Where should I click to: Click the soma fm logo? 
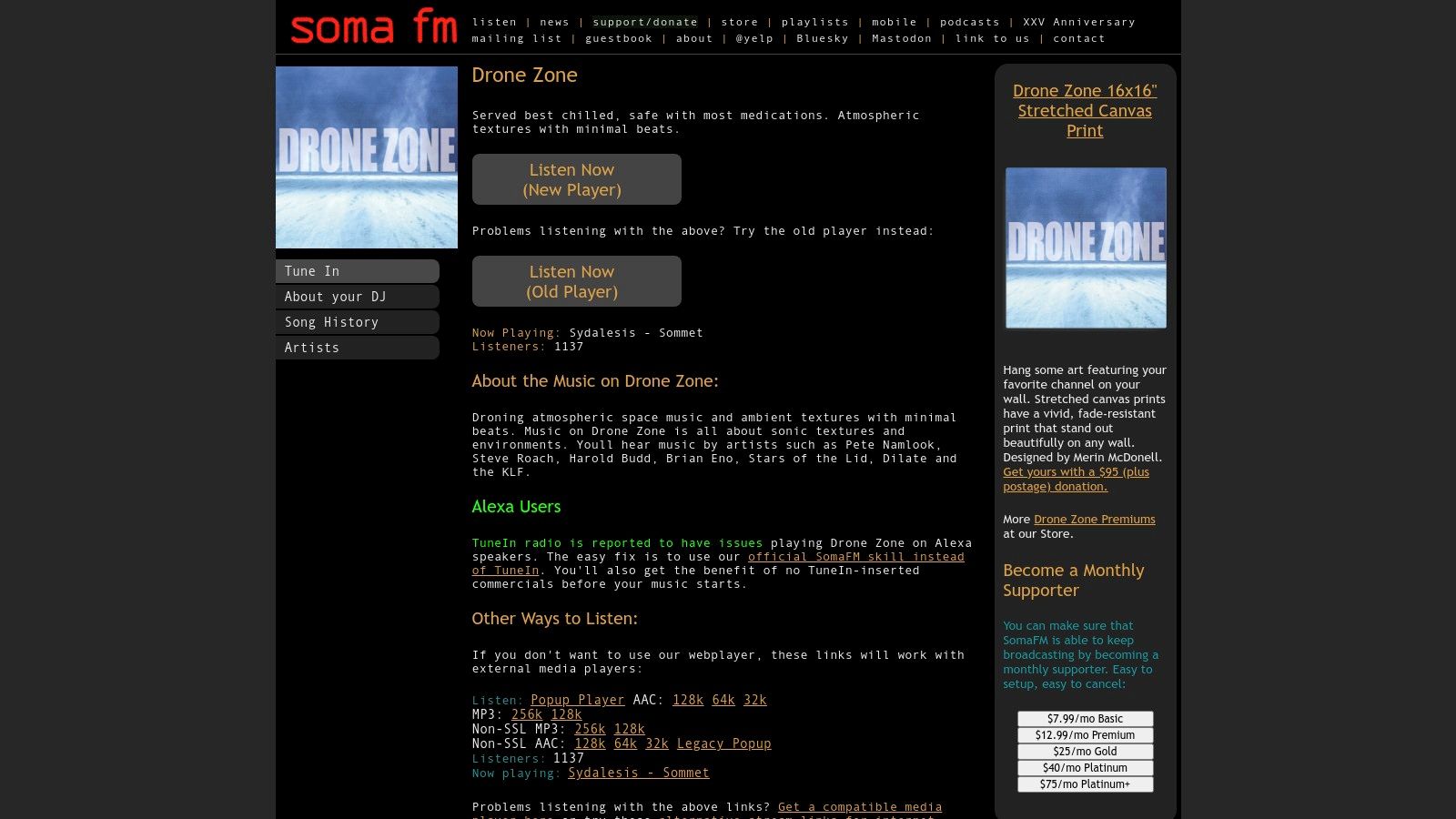coord(374,27)
